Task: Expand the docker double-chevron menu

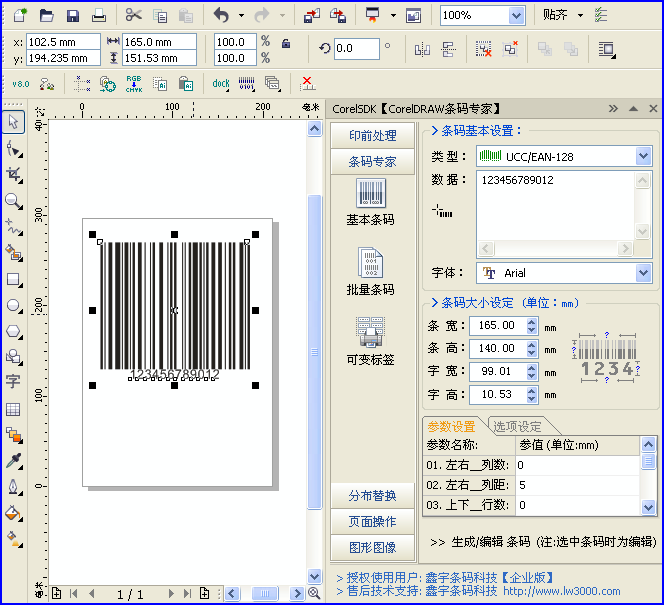Action: 613,109
